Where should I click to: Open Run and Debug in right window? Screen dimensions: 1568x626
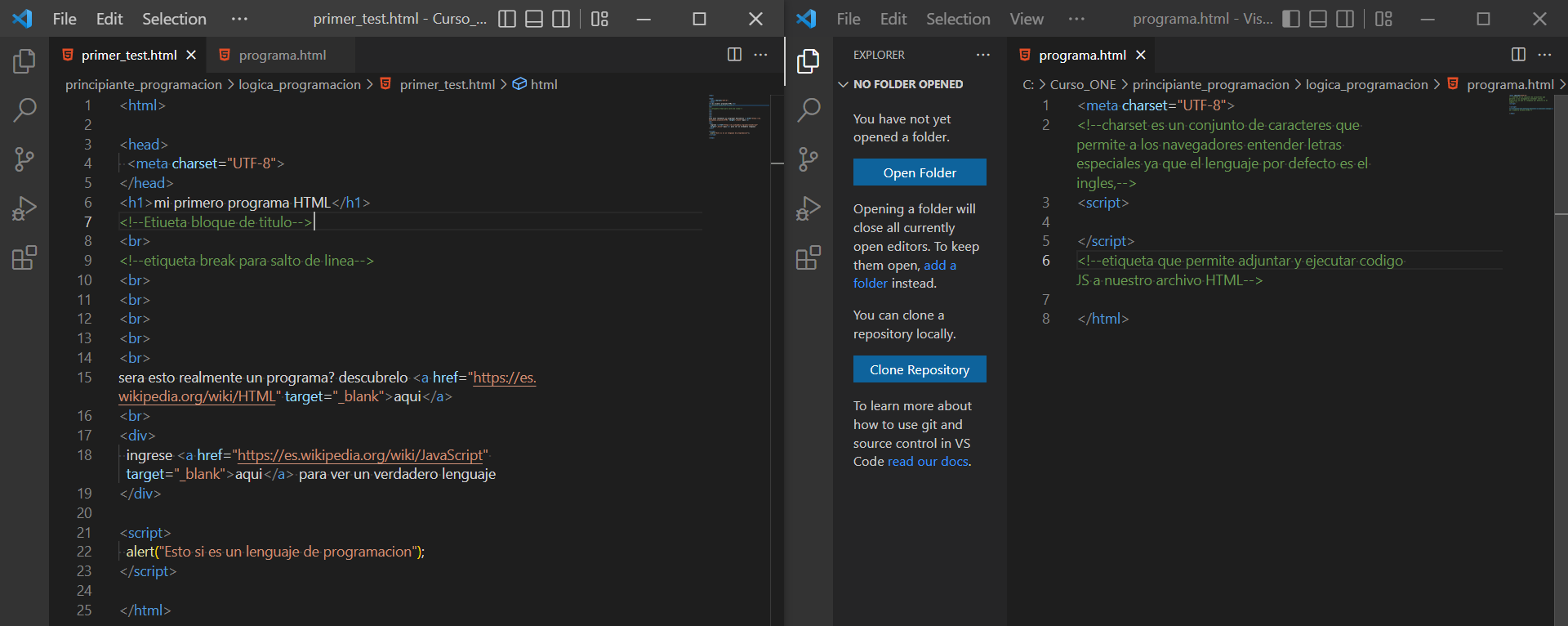(808, 209)
